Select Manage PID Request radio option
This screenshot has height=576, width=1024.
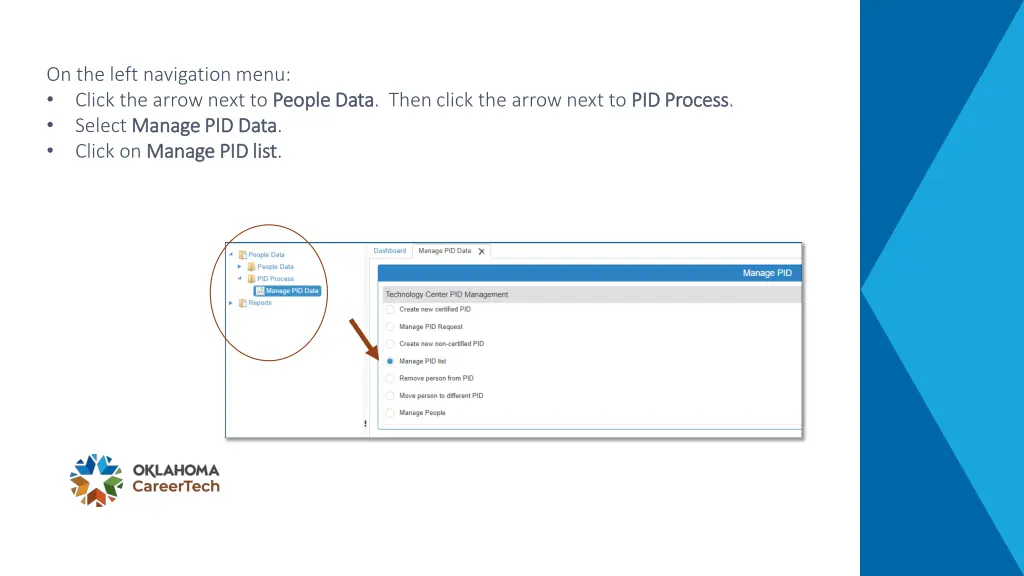(390, 327)
